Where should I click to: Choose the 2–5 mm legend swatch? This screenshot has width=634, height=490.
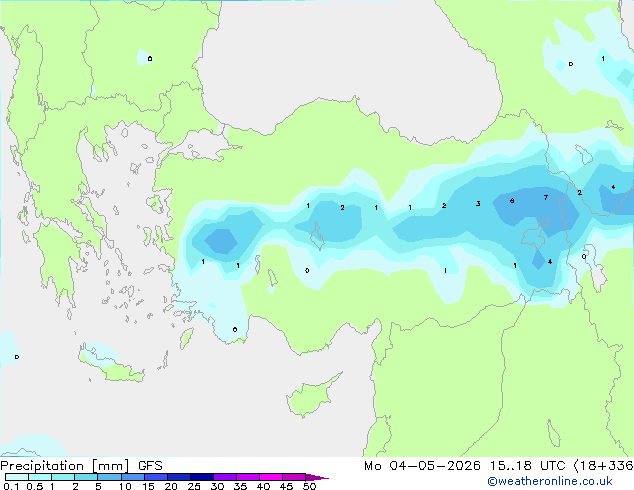click(x=86, y=477)
